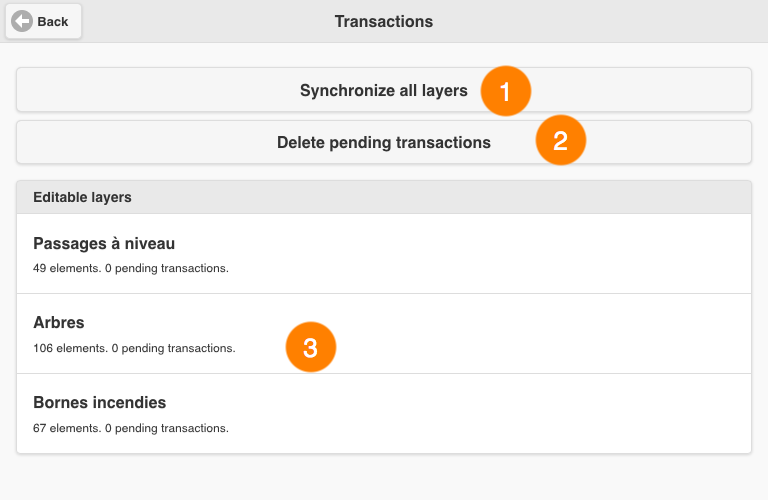The image size is (768, 500).
Task: Click the Editable layers section header
Action: pyautogui.click(x=384, y=197)
